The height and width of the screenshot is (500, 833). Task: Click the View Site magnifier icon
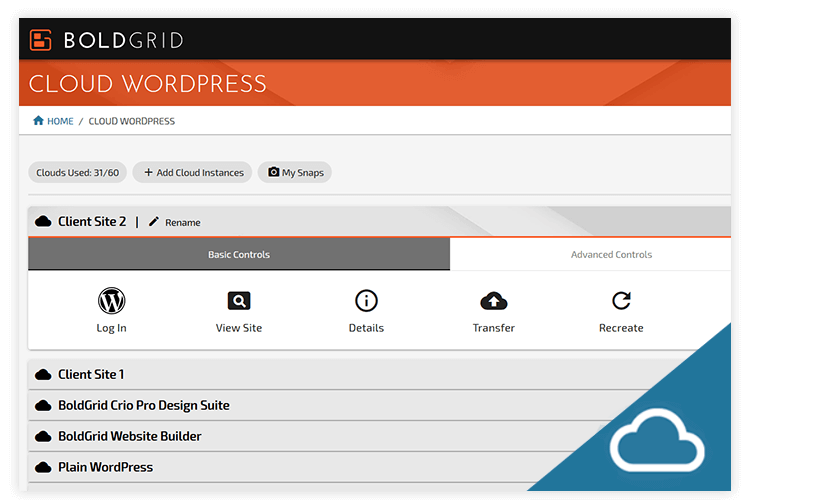(239, 301)
